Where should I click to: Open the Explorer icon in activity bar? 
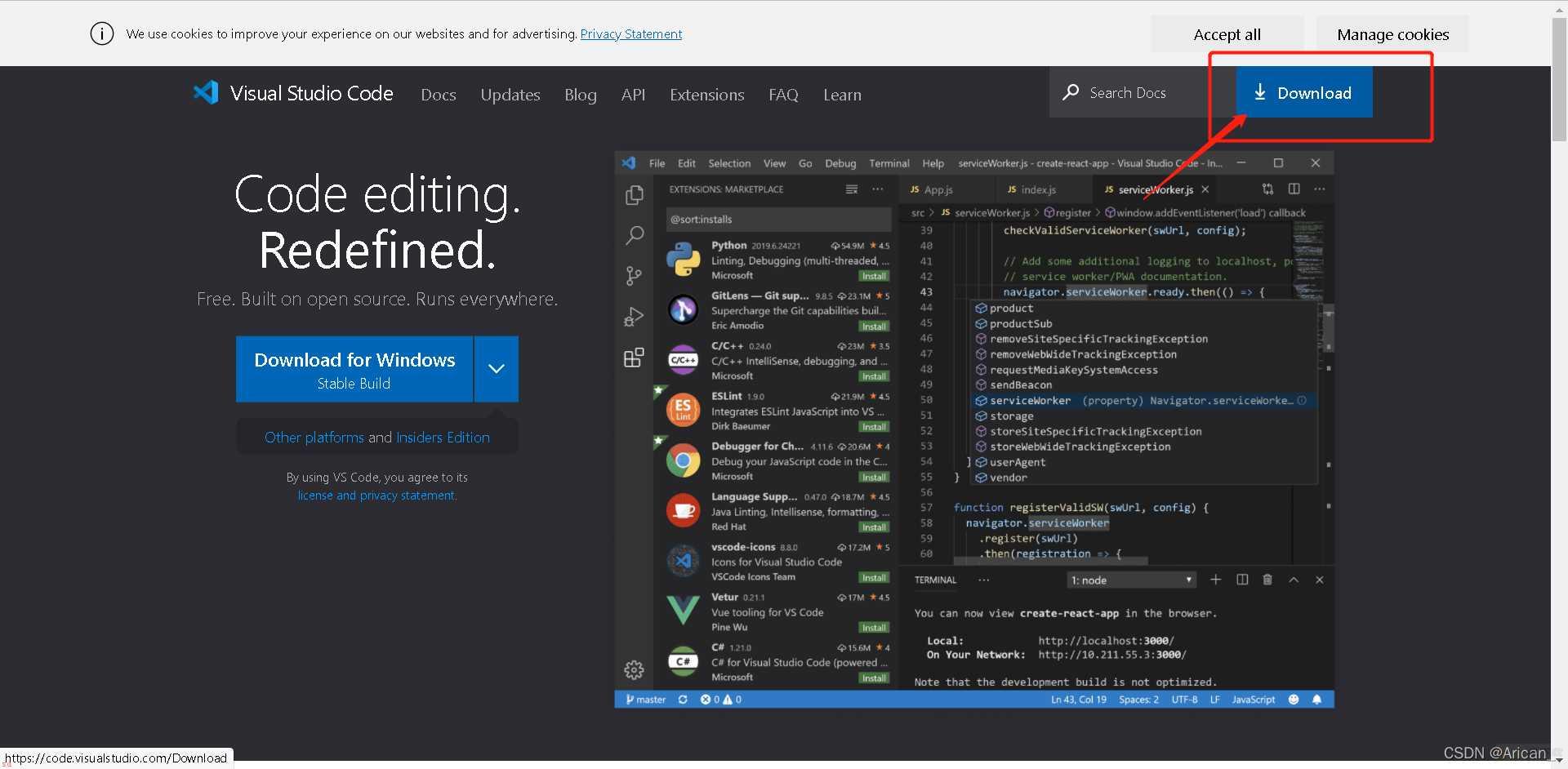click(634, 195)
